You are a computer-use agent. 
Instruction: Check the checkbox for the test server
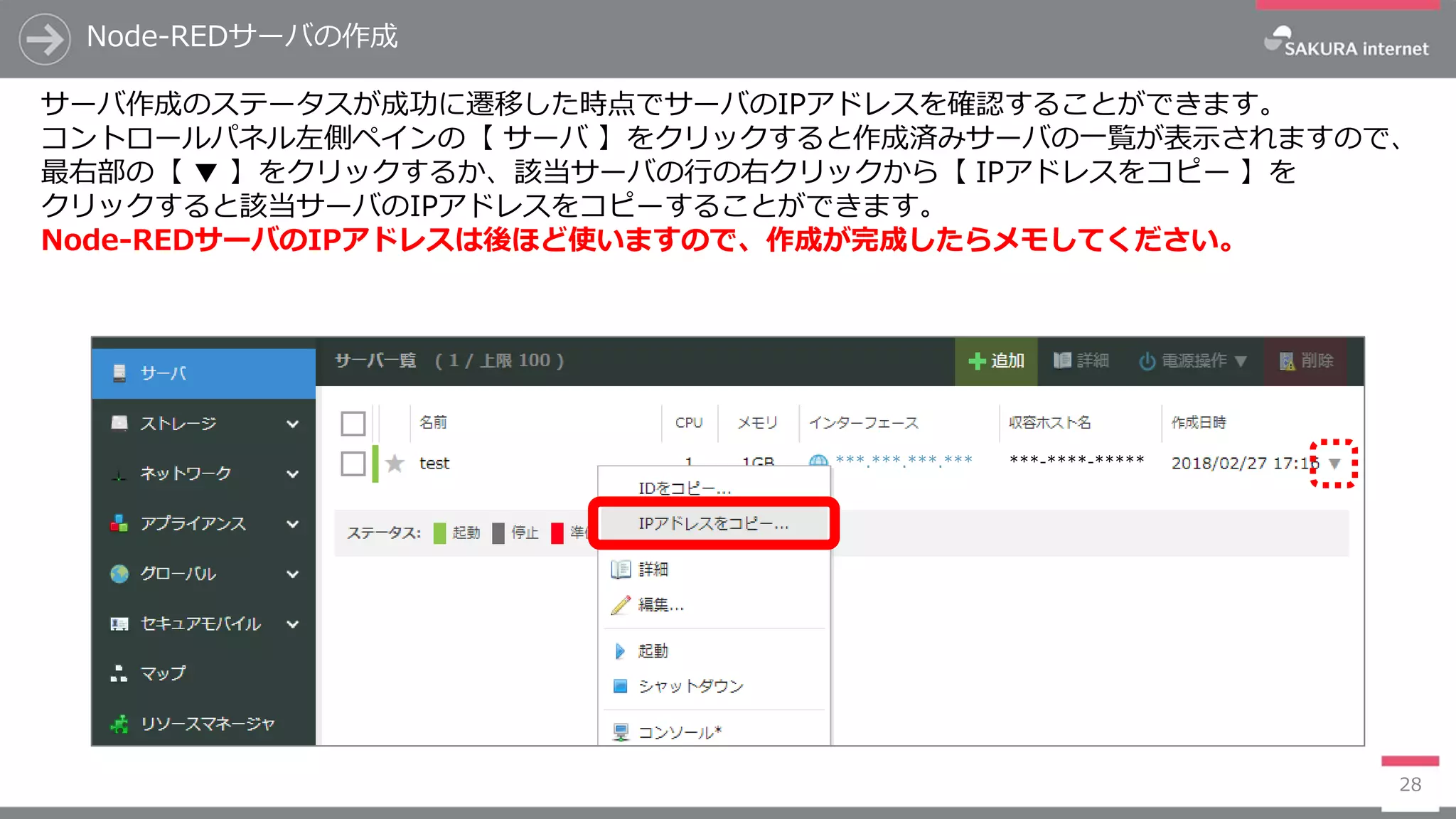click(353, 464)
